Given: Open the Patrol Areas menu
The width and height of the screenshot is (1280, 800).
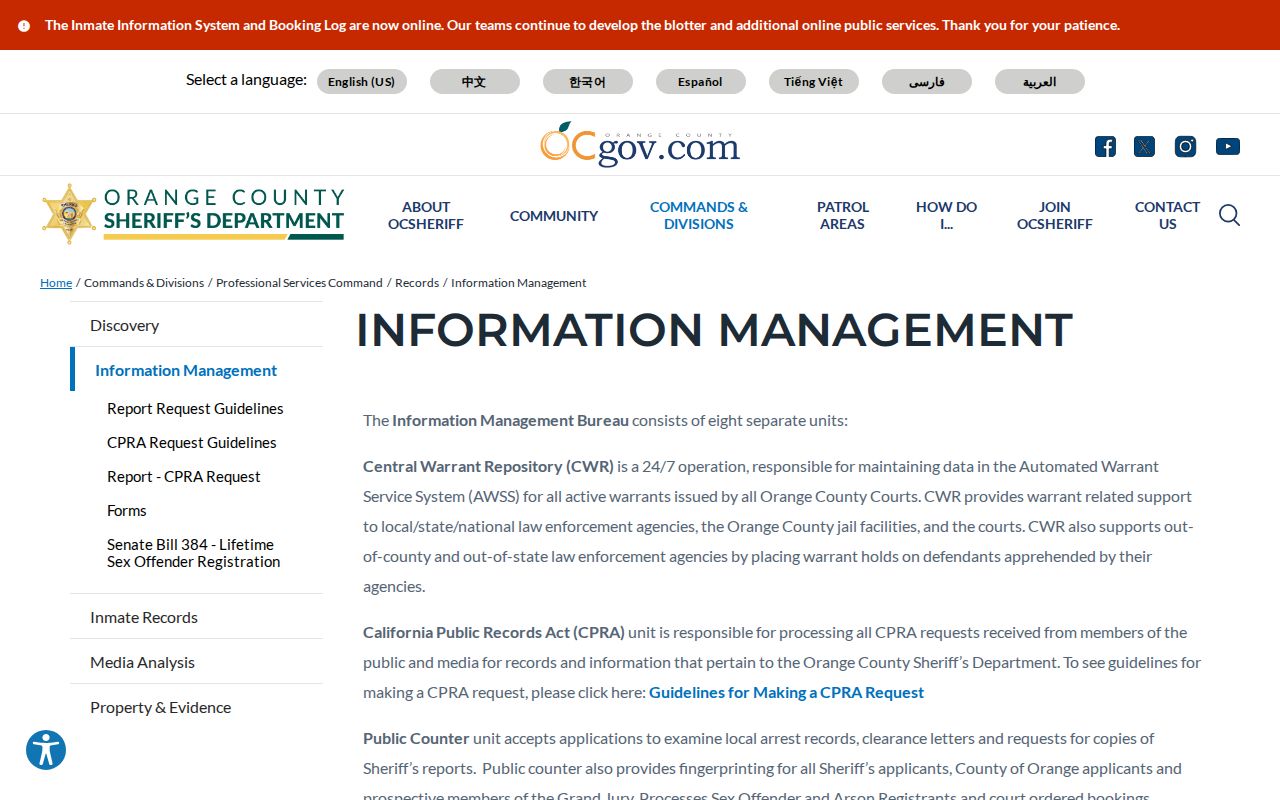Looking at the screenshot, I should coord(843,216).
